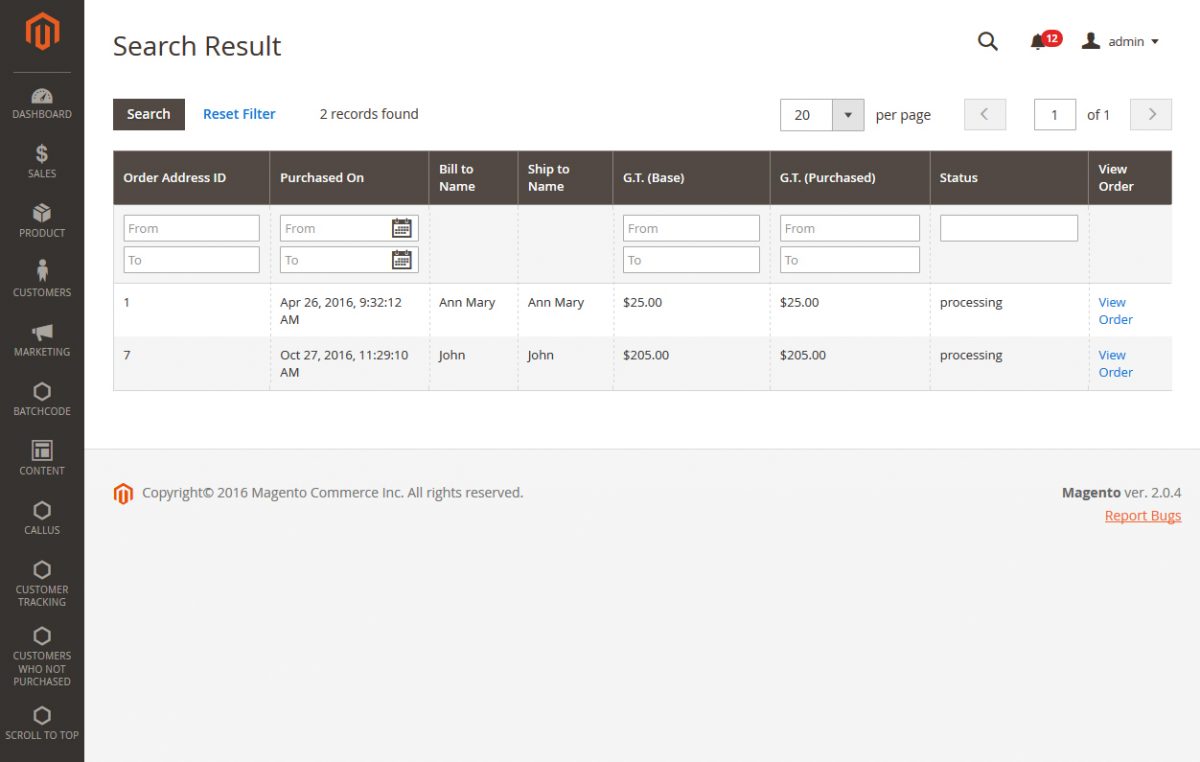The height and width of the screenshot is (762, 1200).
Task: Open the Purchased On To calendar picker
Action: click(x=402, y=259)
